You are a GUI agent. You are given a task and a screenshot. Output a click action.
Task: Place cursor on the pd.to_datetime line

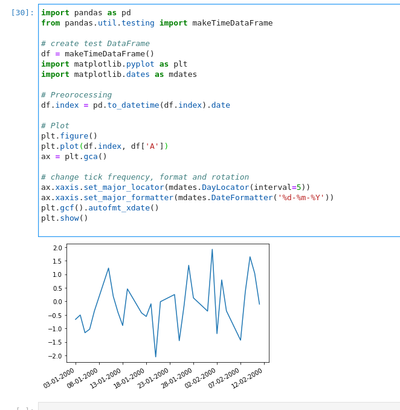pos(136,105)
